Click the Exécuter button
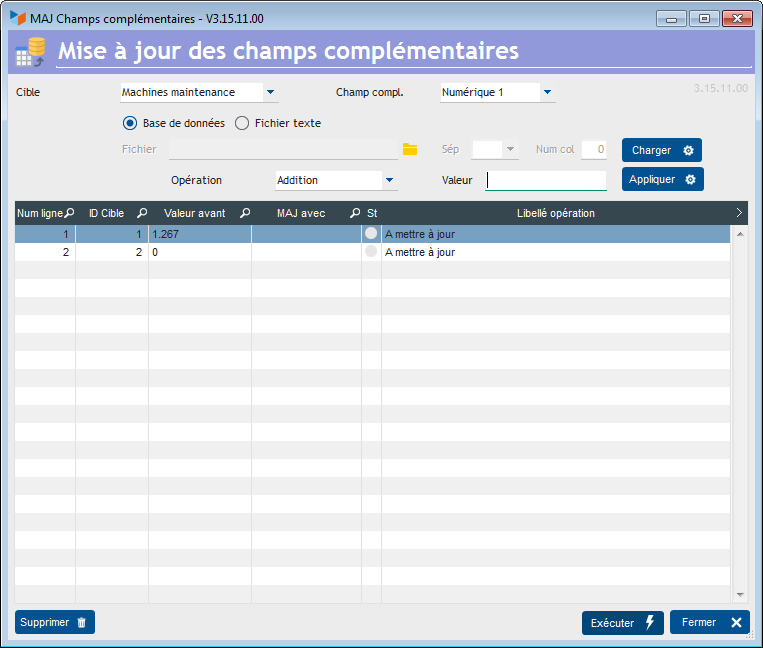Screen dimensions: 763x648 point(623,623)
